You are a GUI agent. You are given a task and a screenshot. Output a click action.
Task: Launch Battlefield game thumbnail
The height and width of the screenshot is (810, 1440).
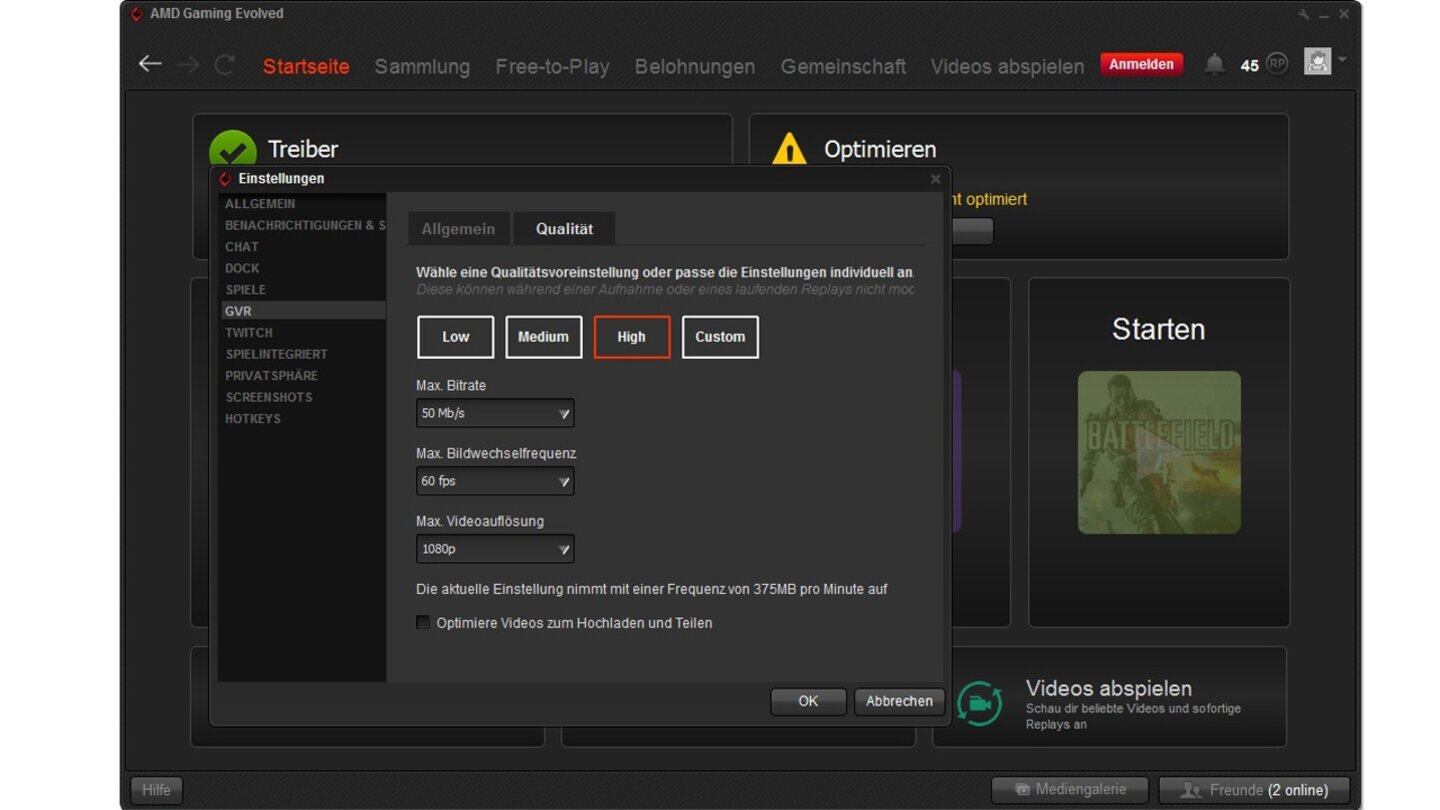pos(1159,453)
